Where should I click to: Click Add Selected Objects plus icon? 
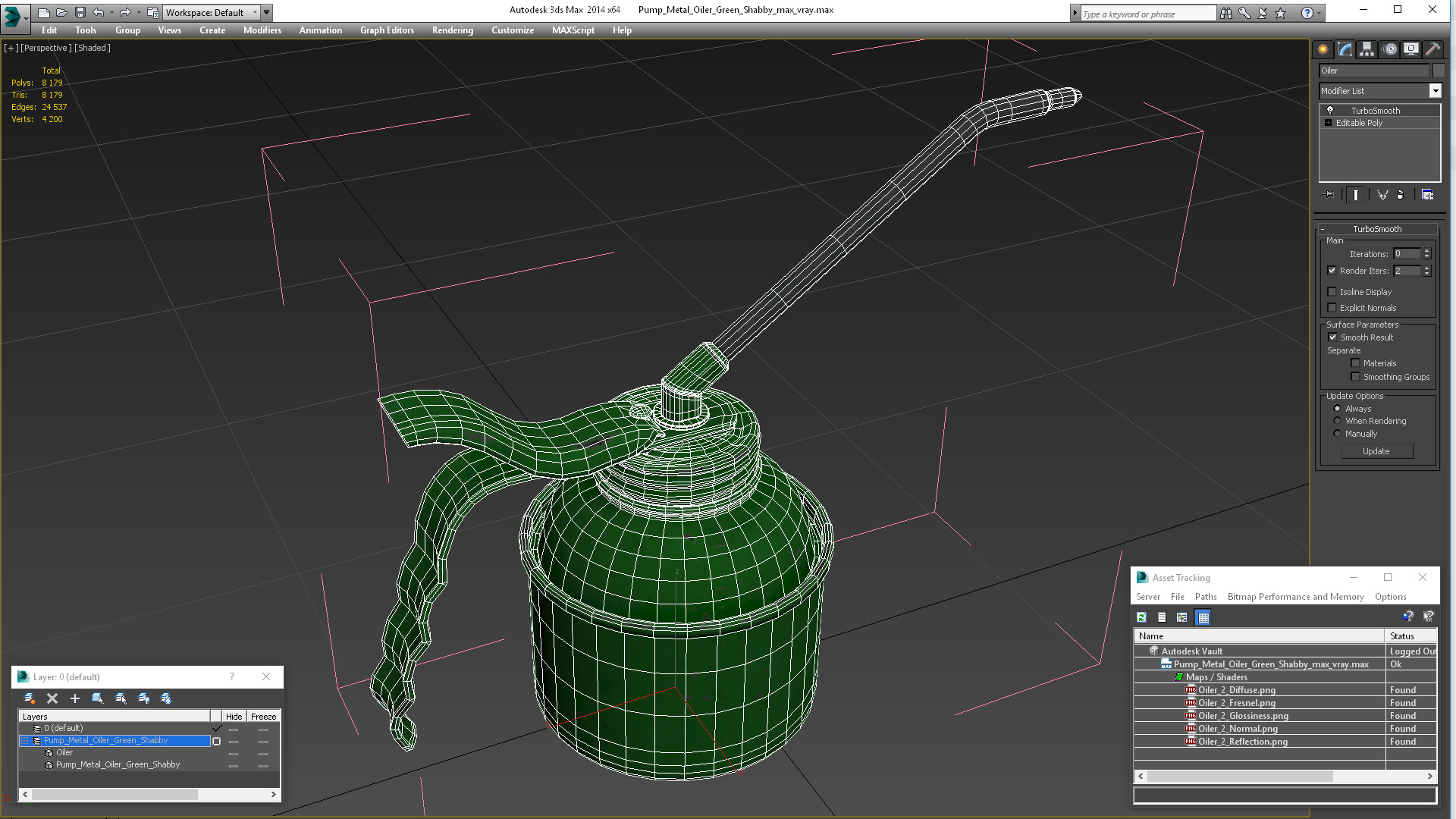[x=74, y=698]
